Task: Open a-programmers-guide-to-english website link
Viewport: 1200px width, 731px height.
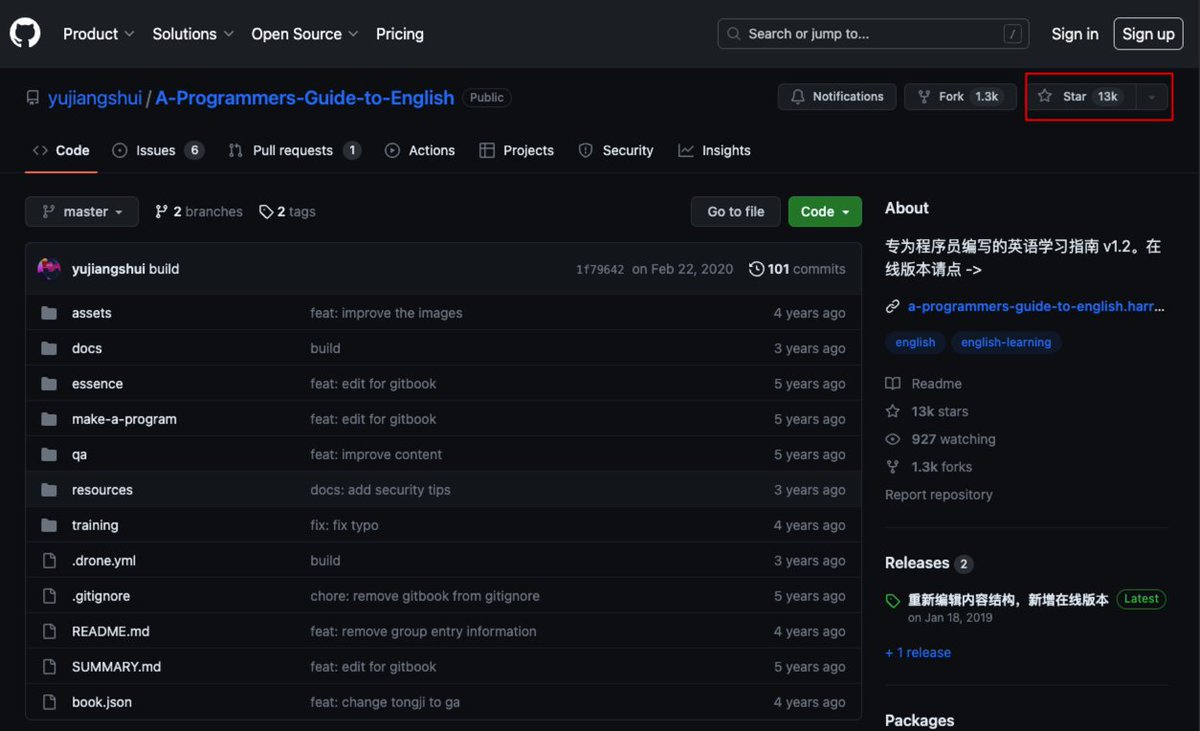Action: (x=1036, y=307)
